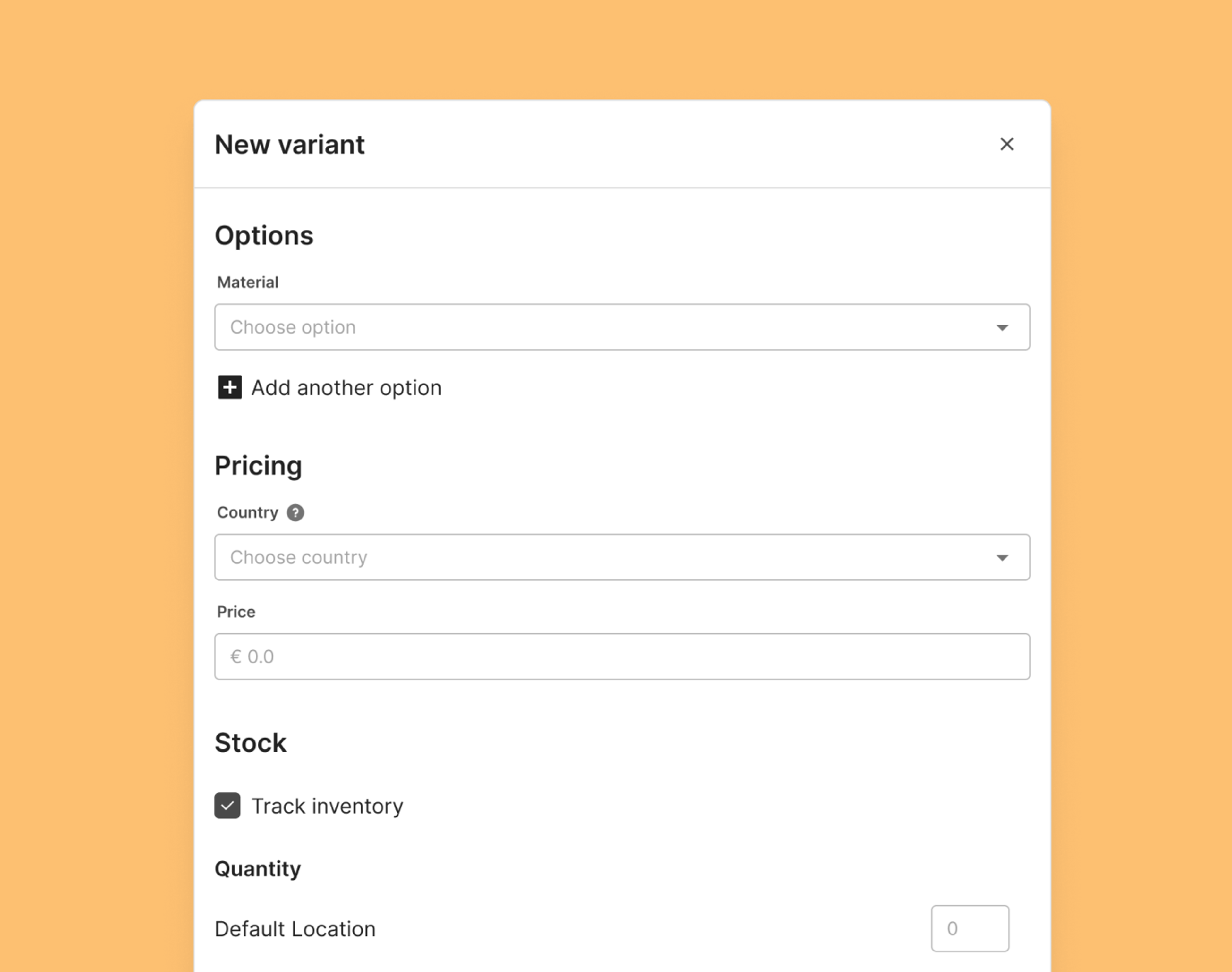Click the Options section heading
The image size is (1232, 972).
[x=264, y=236]
